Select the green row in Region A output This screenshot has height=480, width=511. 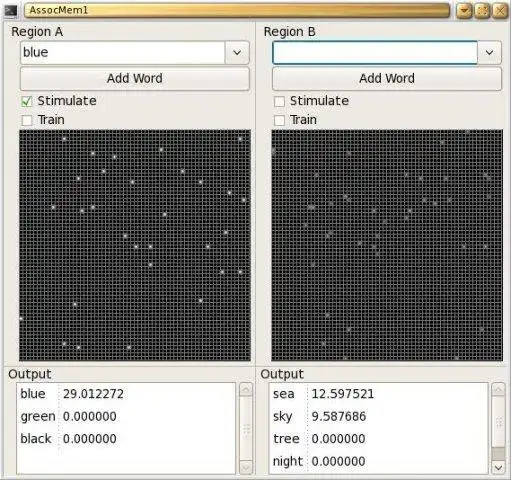pyautogui.click(x=126, y=416)
